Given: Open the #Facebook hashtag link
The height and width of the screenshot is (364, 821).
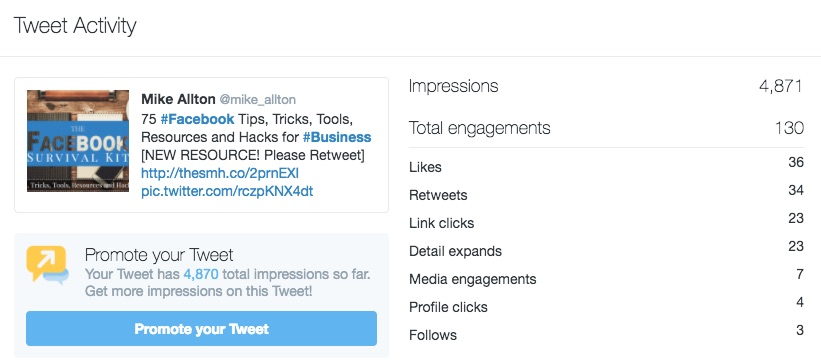Looking at the screenshot, I should [x=197, y=119].
